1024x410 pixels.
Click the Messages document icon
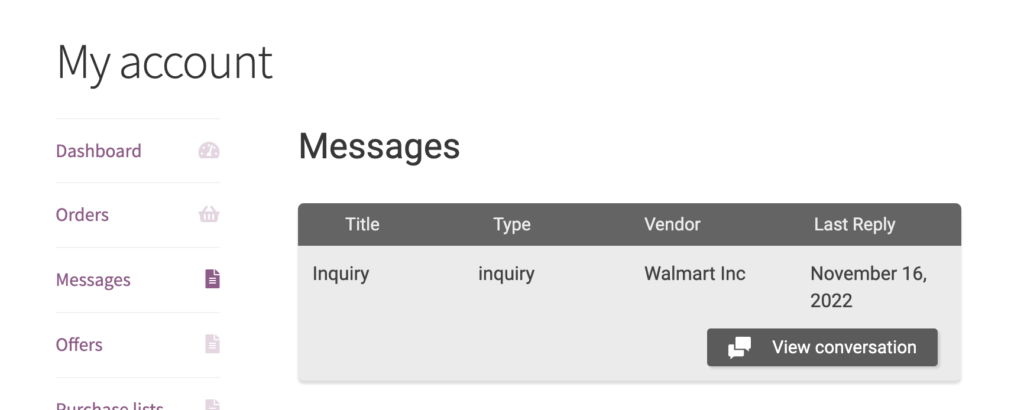click(212, 279)
